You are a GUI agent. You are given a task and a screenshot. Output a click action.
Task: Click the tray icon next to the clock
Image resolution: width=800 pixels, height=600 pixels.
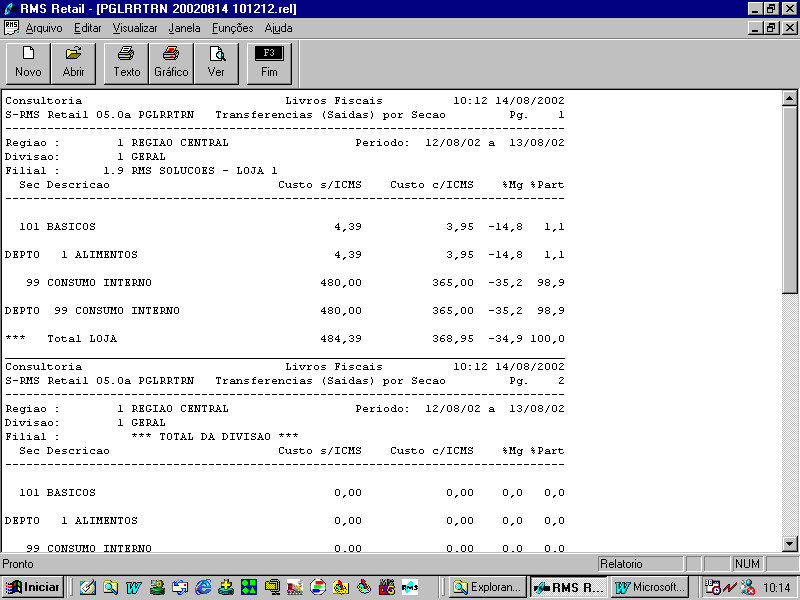pos(748,588)
